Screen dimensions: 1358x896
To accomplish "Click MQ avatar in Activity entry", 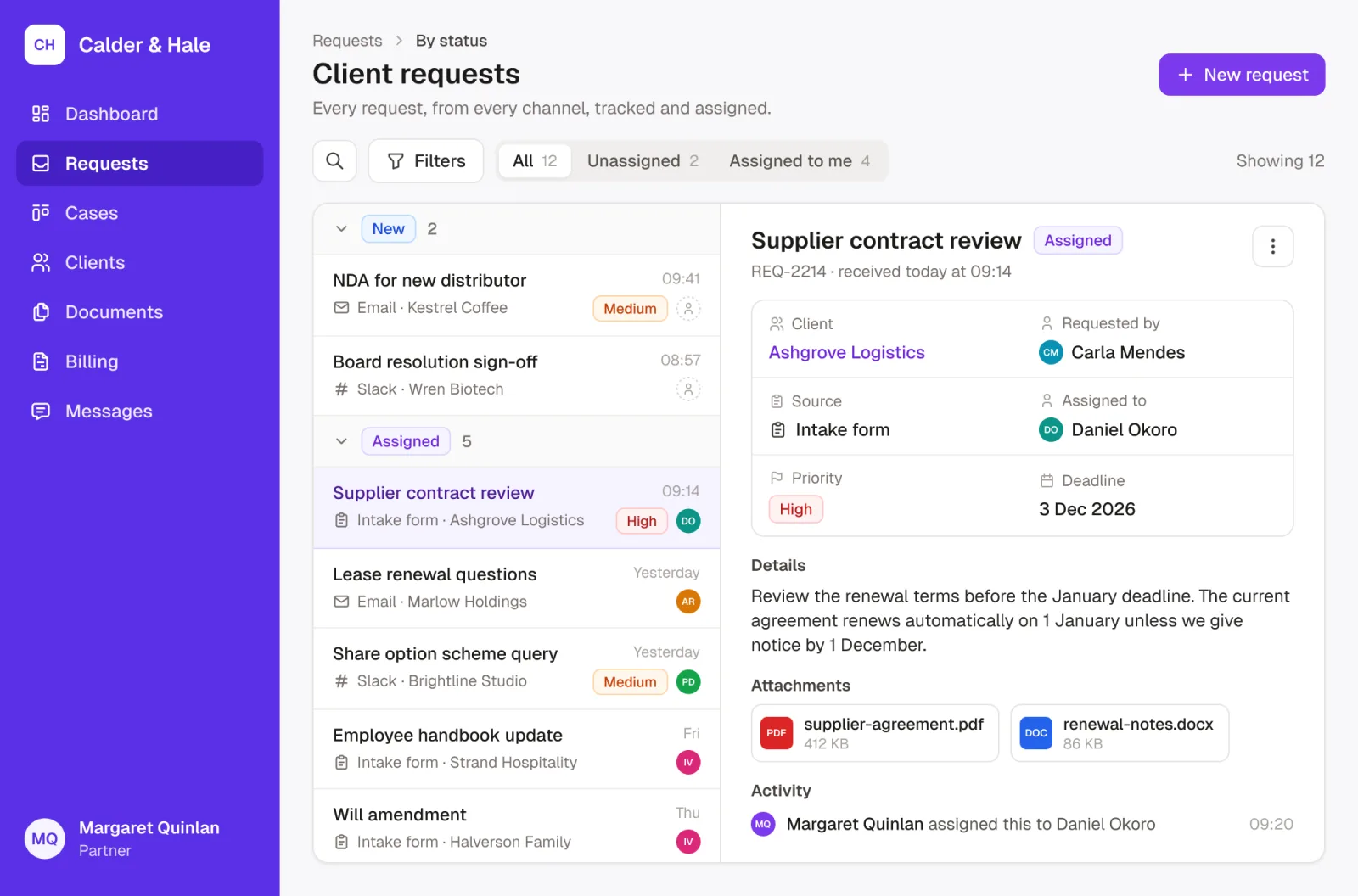I will tap(763, 824).
